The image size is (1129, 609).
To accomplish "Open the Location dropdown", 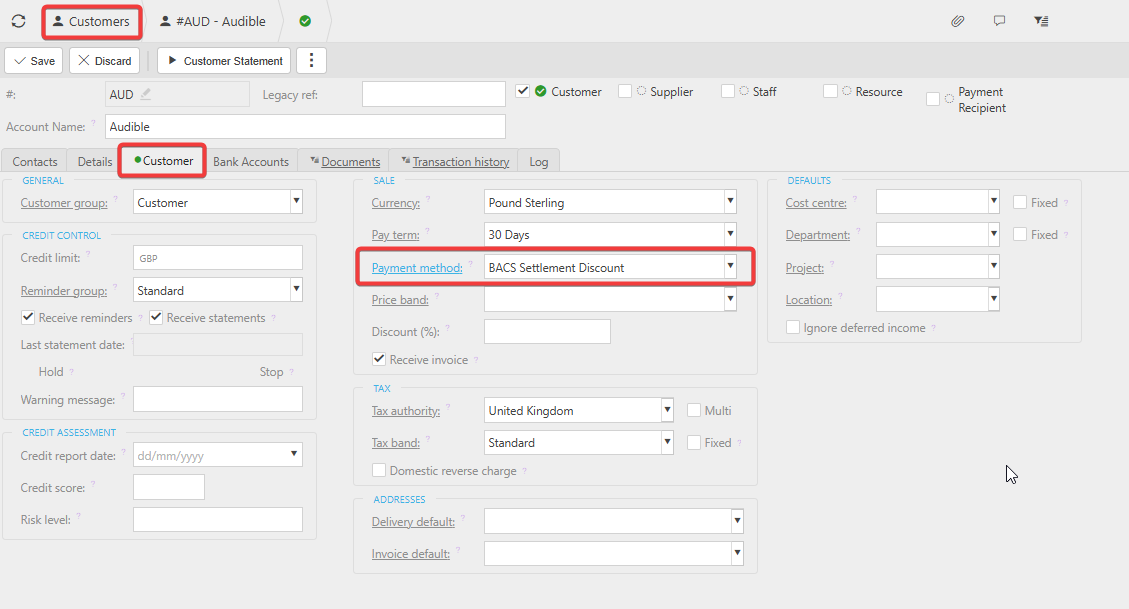I will [x=994, y=299].
